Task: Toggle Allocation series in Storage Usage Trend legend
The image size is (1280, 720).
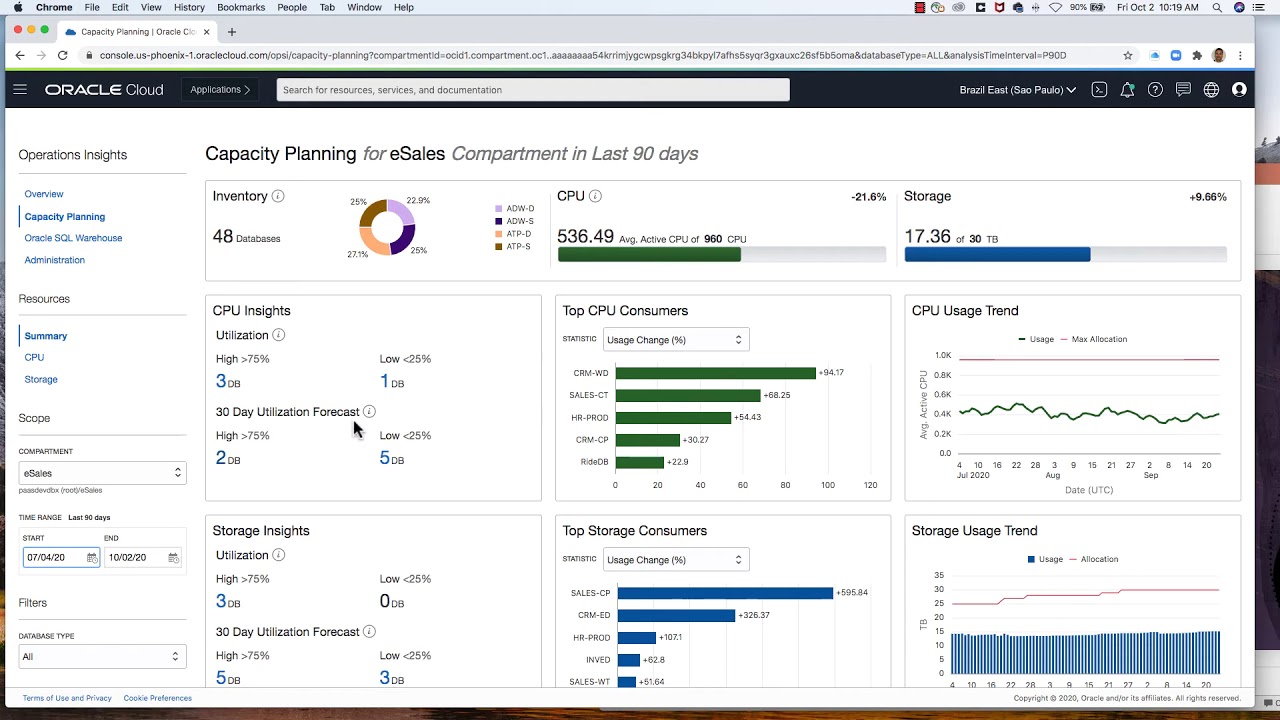Action: click(x=1093, y=559)
